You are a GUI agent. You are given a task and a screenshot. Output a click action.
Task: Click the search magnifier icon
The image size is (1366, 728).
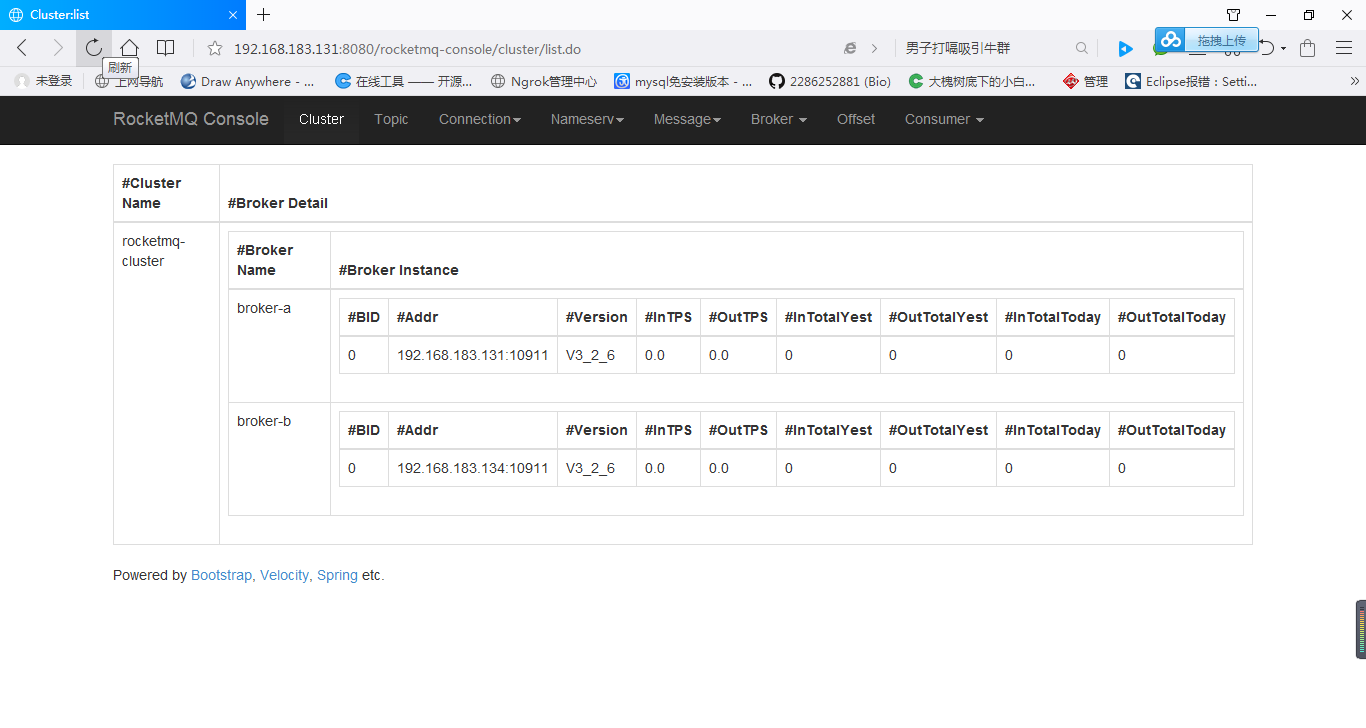coord(1082,48)
